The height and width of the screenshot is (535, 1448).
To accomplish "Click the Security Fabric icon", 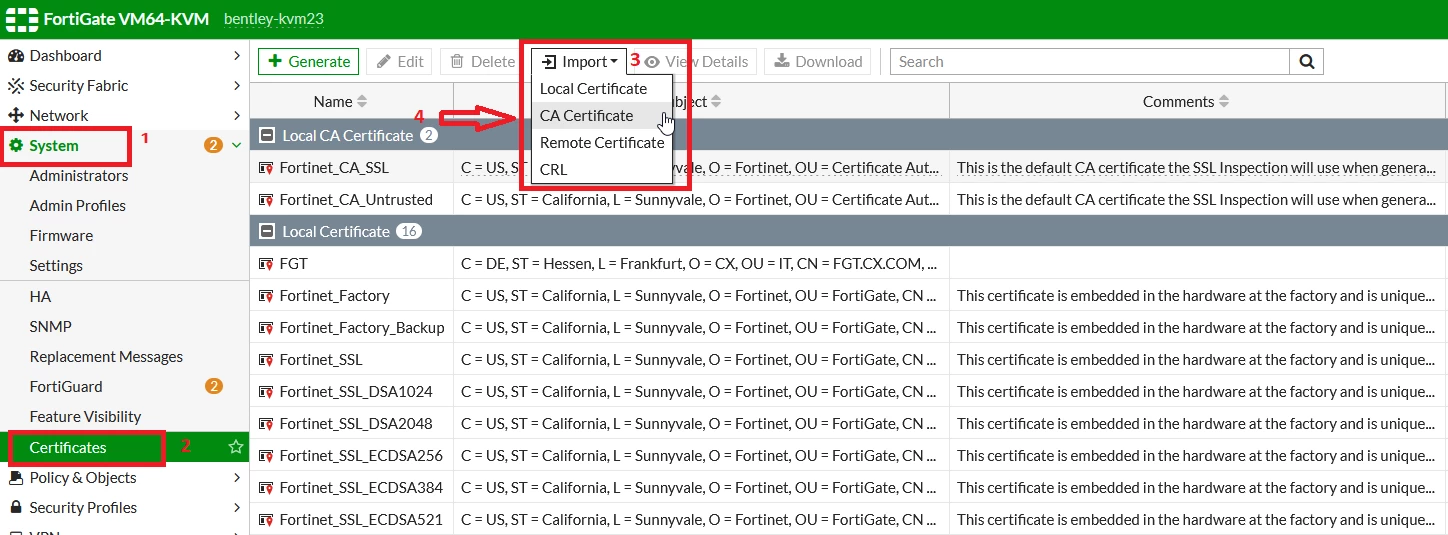I will pos(16,86).
